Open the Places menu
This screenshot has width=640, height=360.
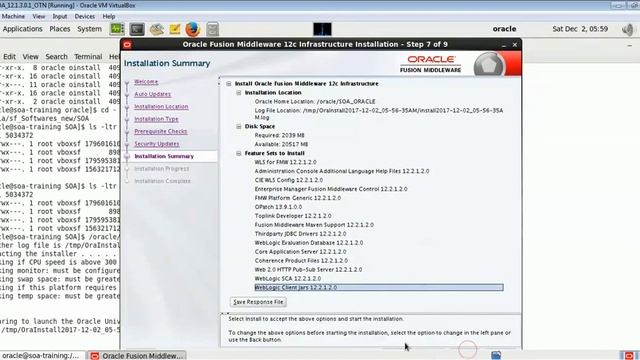coord(60,29)
